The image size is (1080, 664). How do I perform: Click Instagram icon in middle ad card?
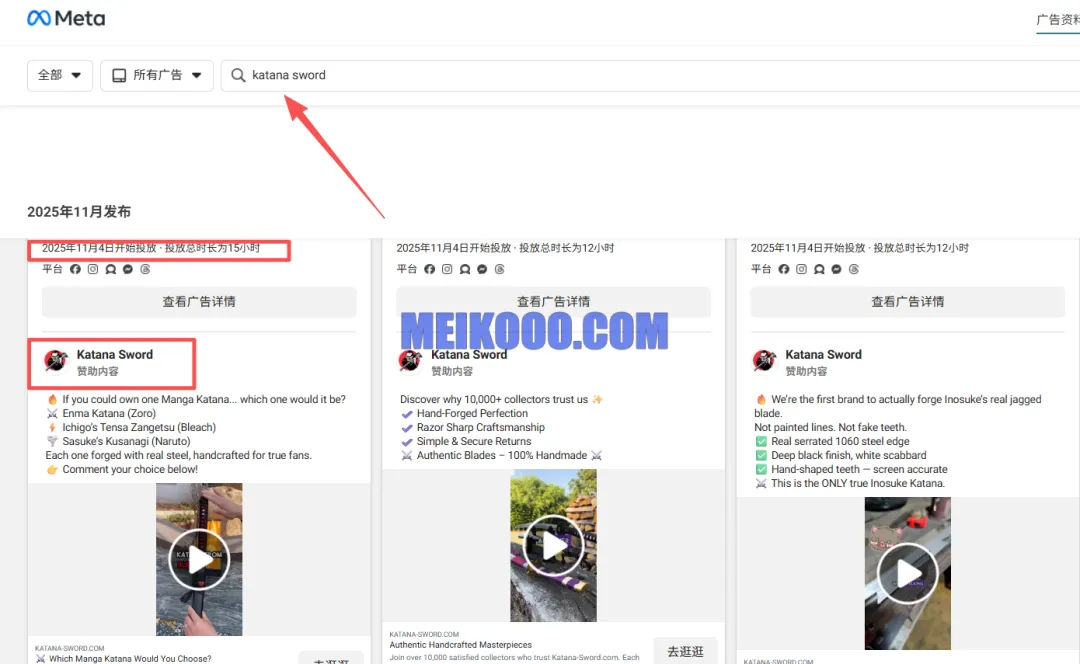[x=447, y=269]
